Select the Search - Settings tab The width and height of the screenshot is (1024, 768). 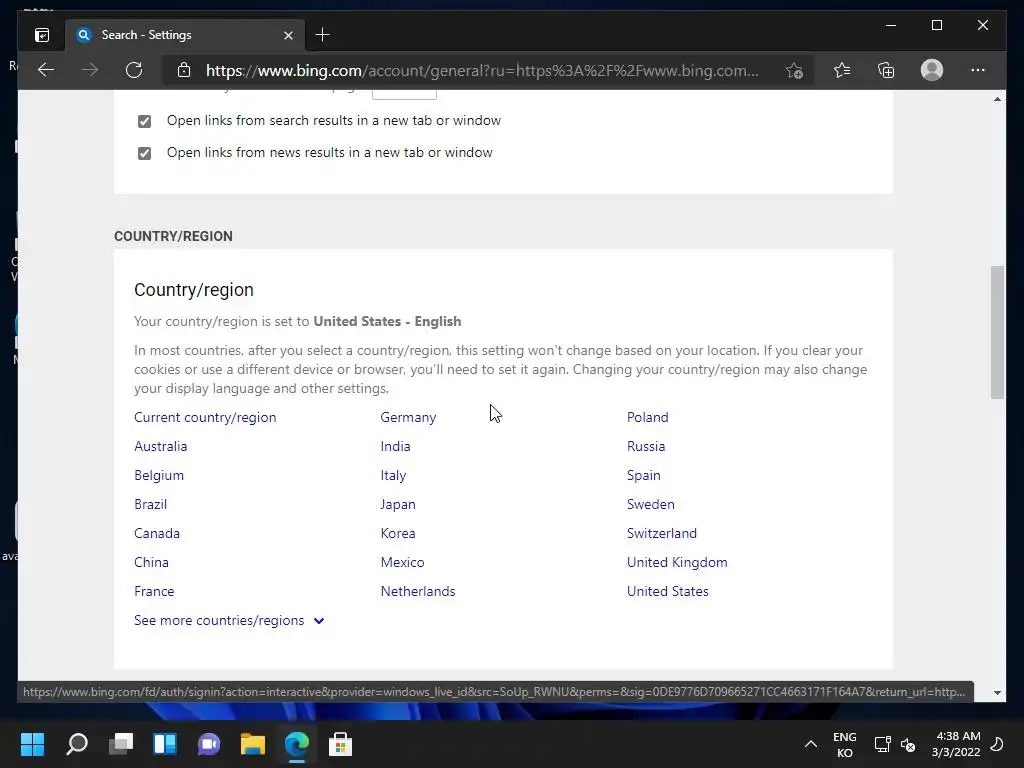pyautogui.click(x=185, y=35)
